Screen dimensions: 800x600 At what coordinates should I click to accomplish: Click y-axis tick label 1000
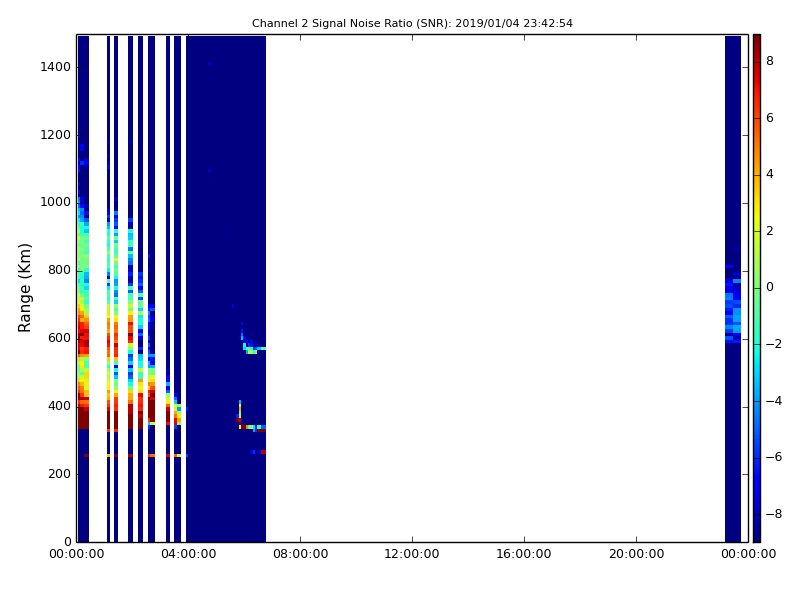[56, 202]
